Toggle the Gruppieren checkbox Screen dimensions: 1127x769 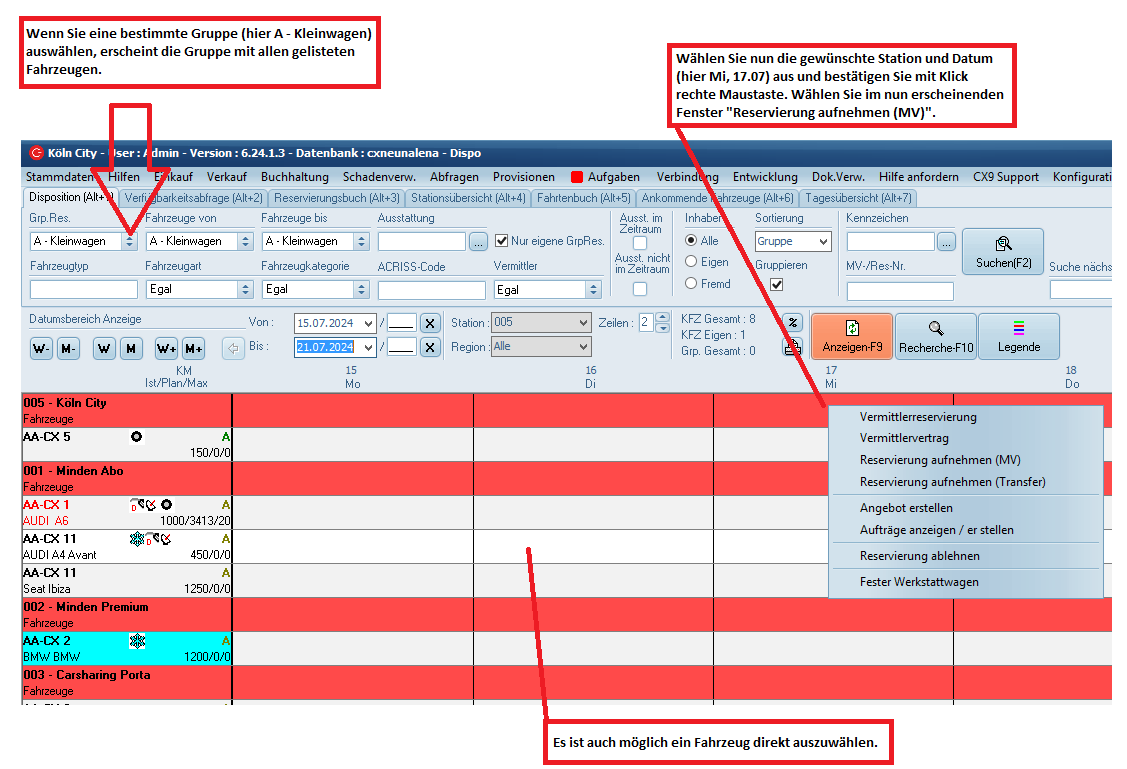point(776,285)
